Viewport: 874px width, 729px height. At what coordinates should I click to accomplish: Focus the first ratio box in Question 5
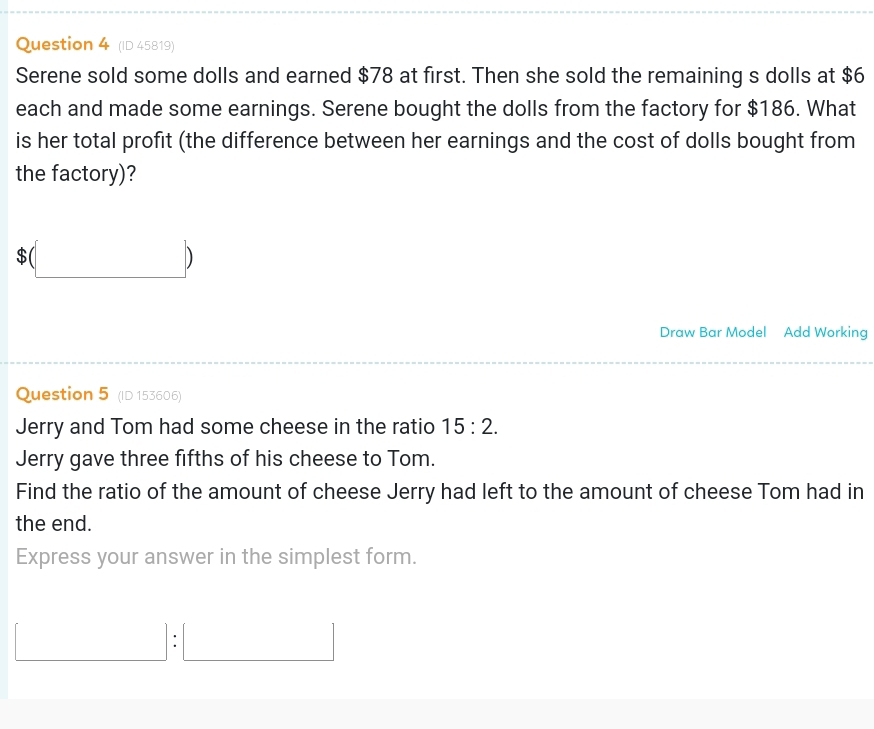click(91, 641)
